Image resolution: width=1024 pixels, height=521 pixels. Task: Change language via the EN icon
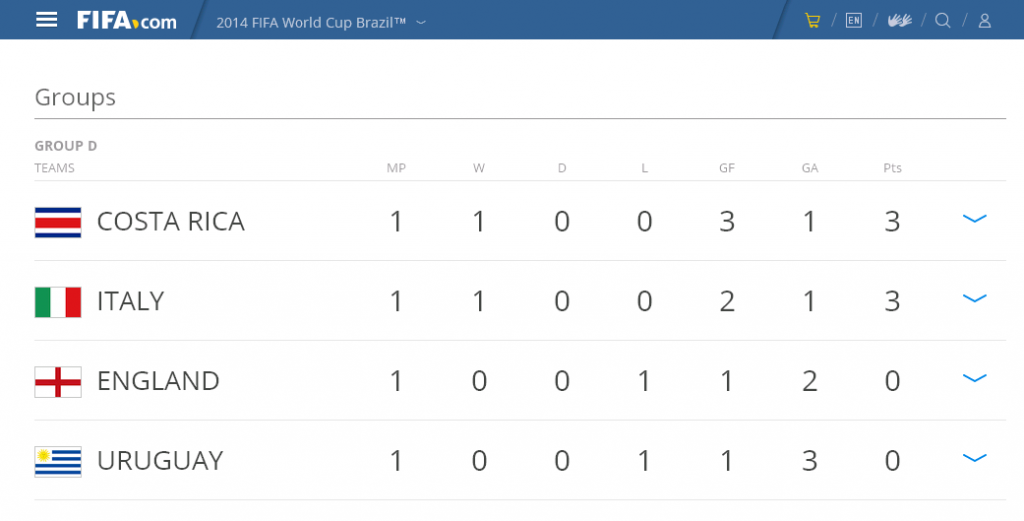pyautogui.click(x=854, y=20)
